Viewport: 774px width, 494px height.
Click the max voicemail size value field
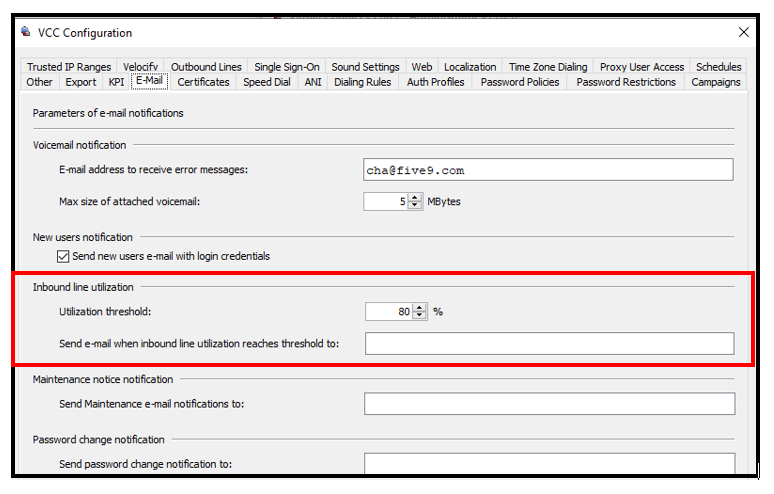[386, 201]
